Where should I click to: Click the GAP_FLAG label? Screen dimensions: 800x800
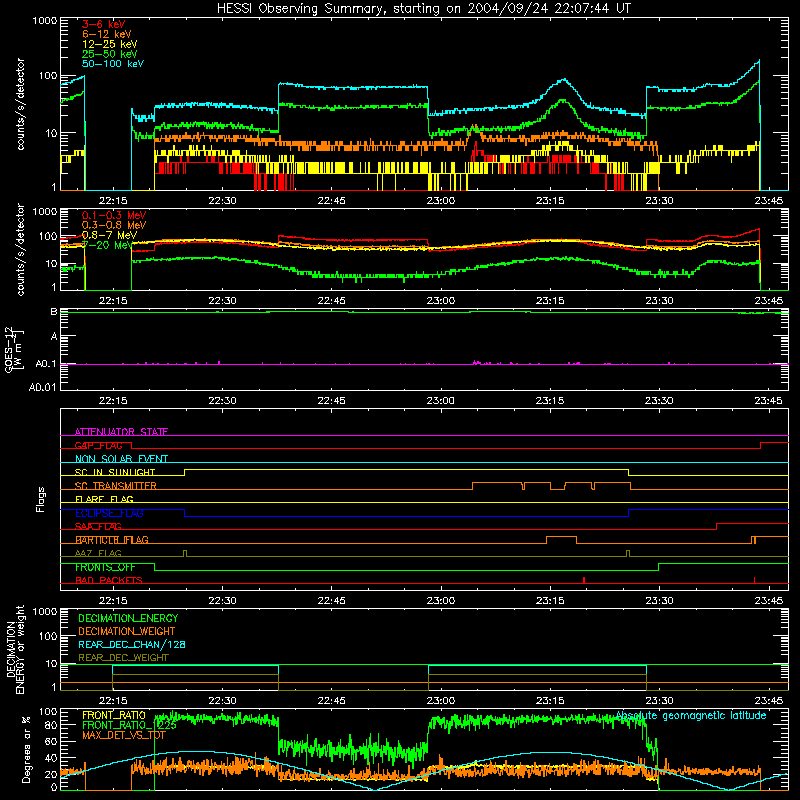pyautogui.click(x=98, y=445)
